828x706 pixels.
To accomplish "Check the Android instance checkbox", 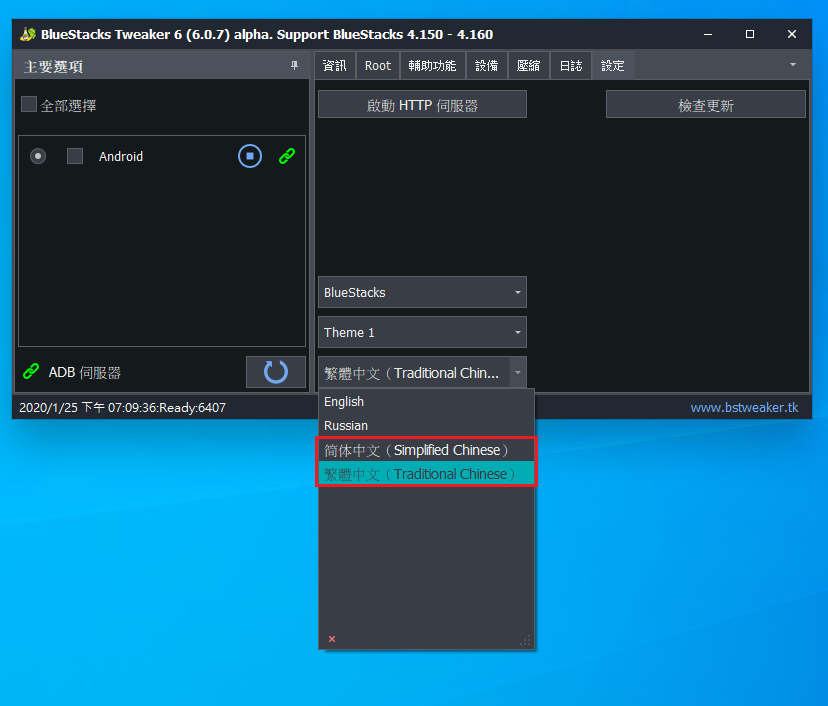I will 75,156.
